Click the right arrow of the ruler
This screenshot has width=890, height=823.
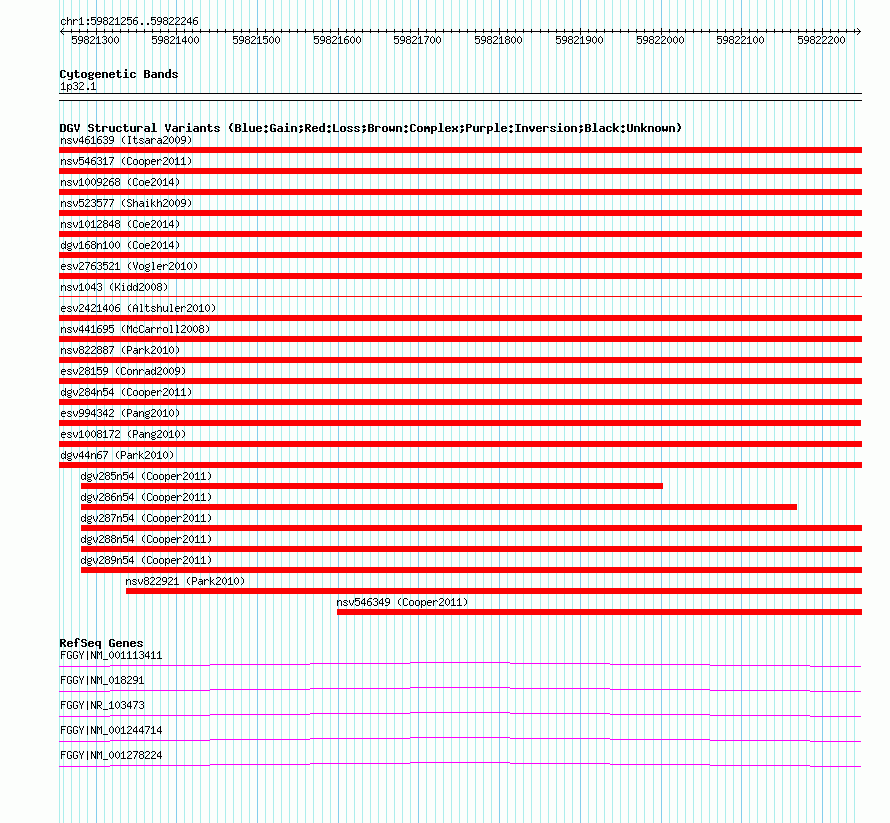(858, 31)
